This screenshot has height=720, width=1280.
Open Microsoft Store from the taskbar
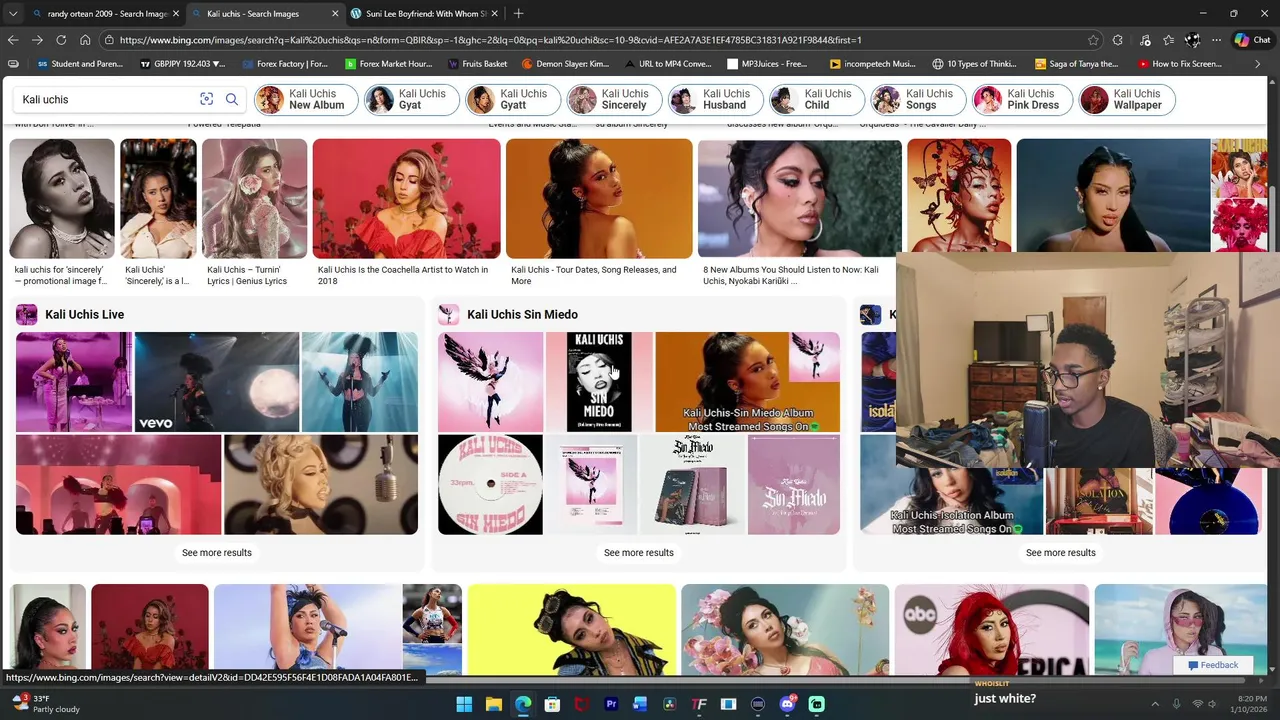pos(552,704)
